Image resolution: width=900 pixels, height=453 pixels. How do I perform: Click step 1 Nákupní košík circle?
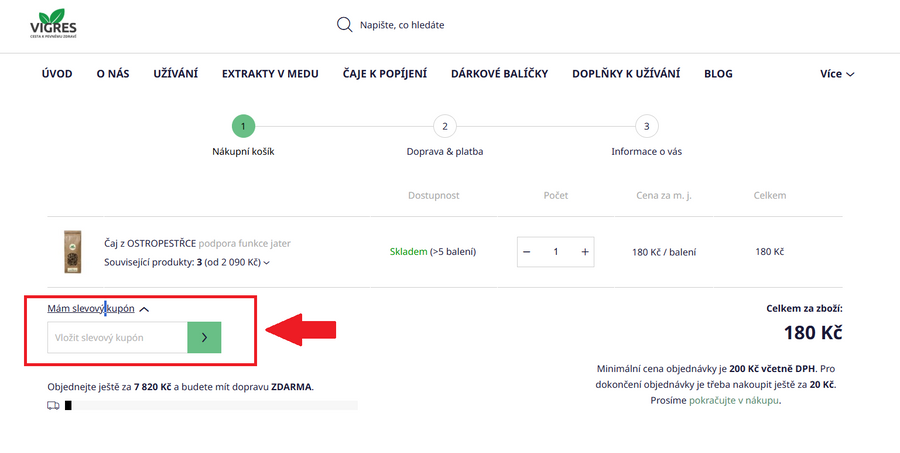pos(243,126)
